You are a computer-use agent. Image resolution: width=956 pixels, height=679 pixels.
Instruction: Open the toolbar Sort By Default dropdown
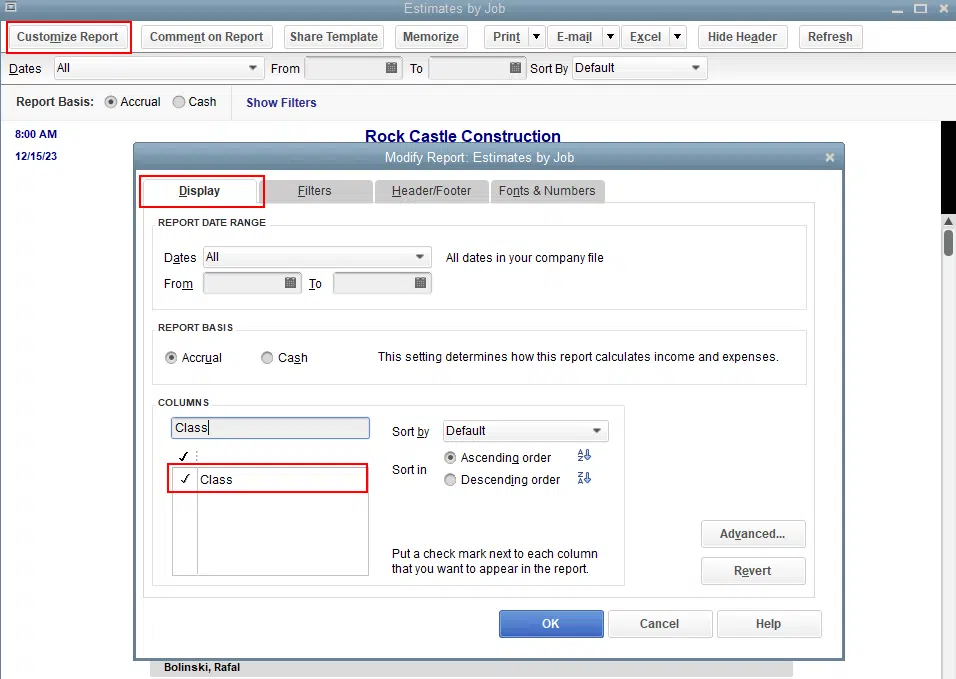pos(696,68)
